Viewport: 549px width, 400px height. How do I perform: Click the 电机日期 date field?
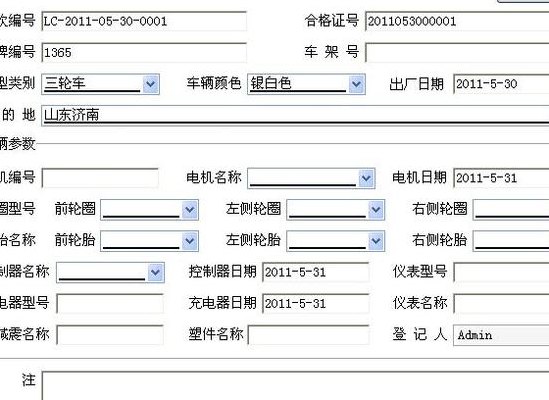501,178
